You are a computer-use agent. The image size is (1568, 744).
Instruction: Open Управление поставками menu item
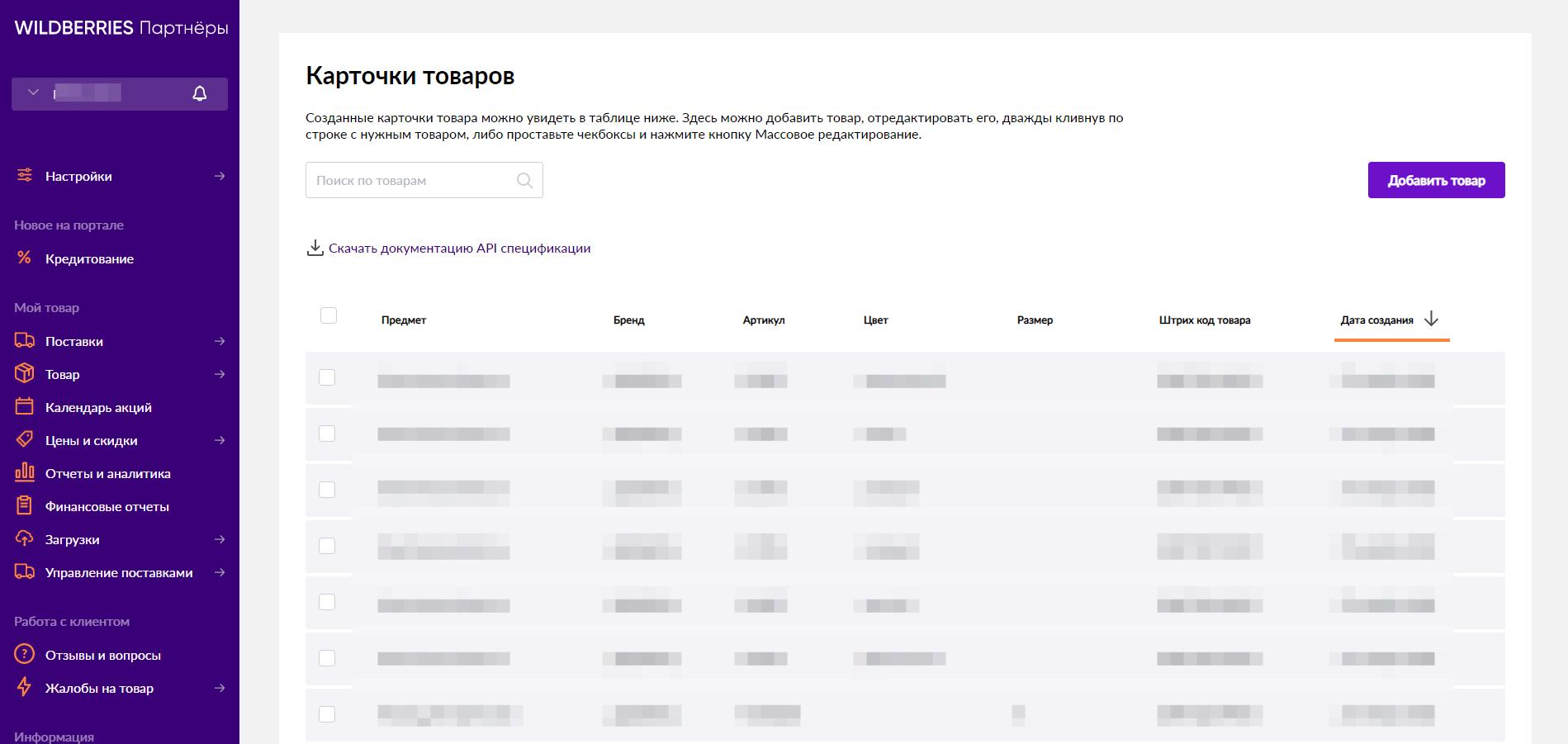click(119, 572)
